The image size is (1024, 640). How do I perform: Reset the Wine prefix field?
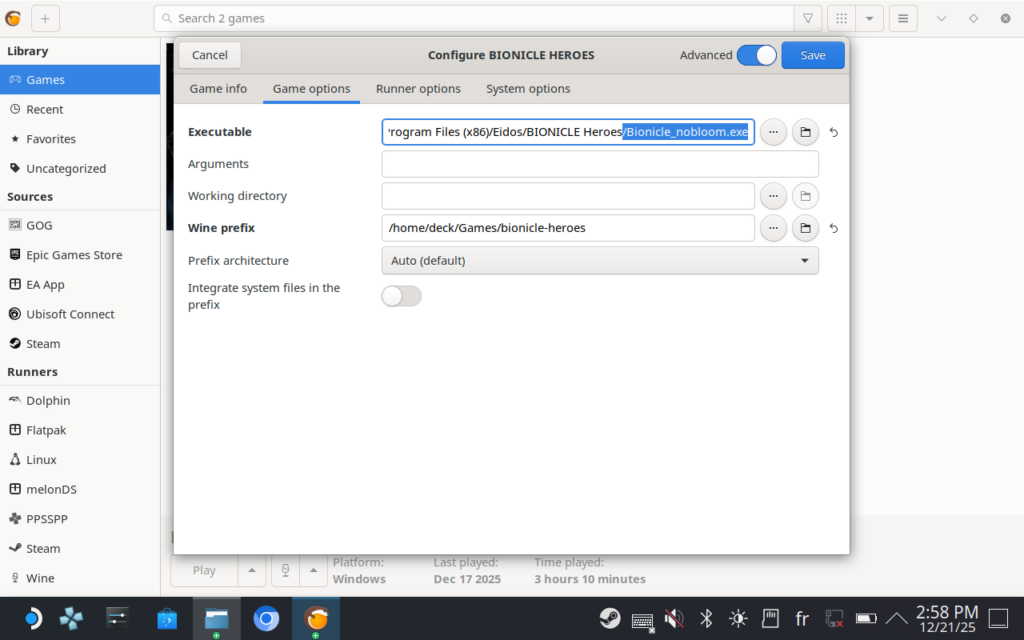pos(834,229)
